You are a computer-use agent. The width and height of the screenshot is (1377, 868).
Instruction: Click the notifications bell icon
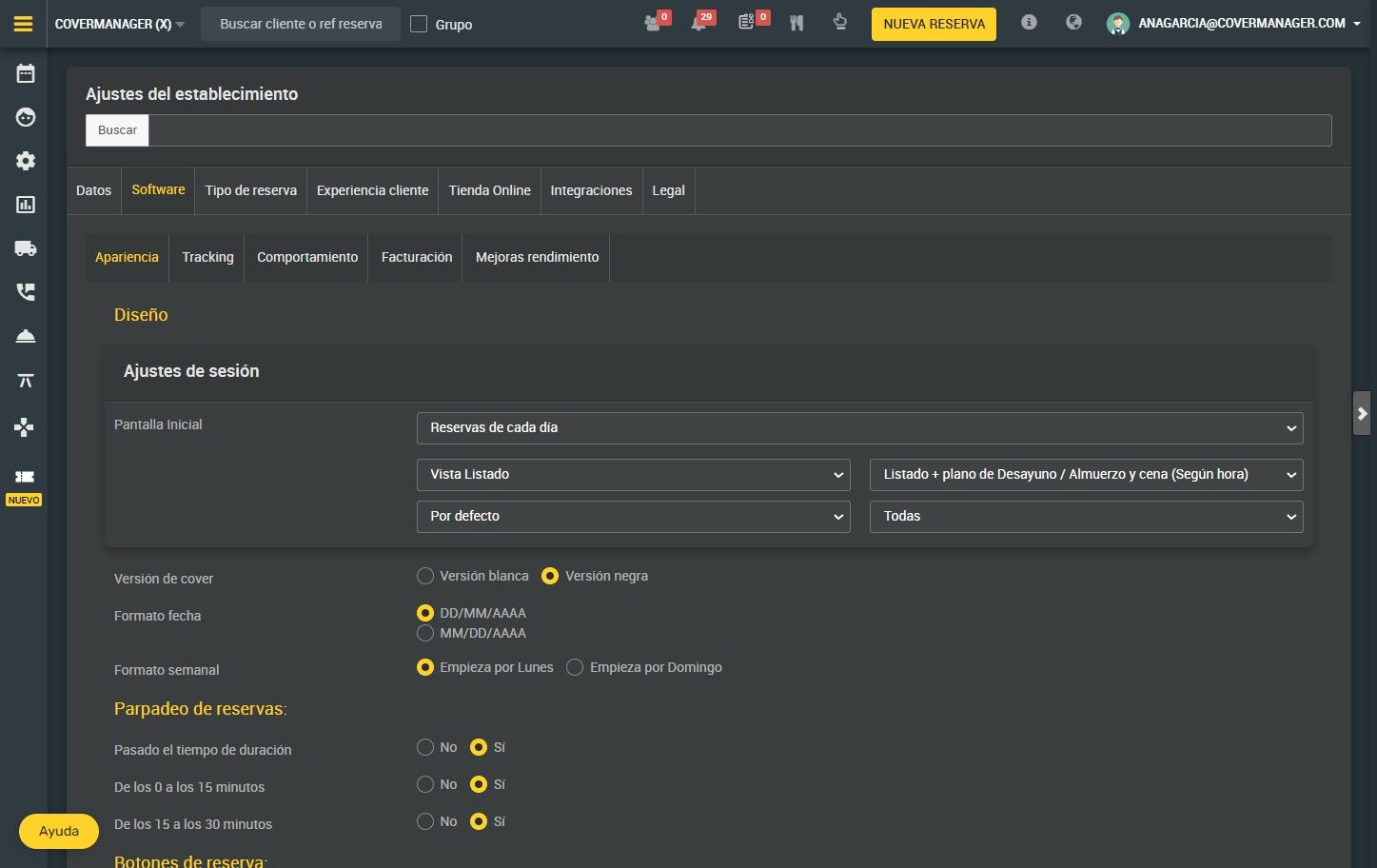698,23
